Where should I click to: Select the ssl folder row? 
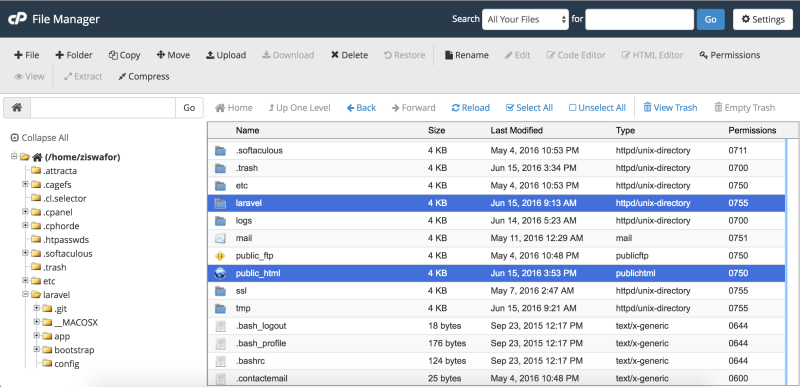[496, 291]
